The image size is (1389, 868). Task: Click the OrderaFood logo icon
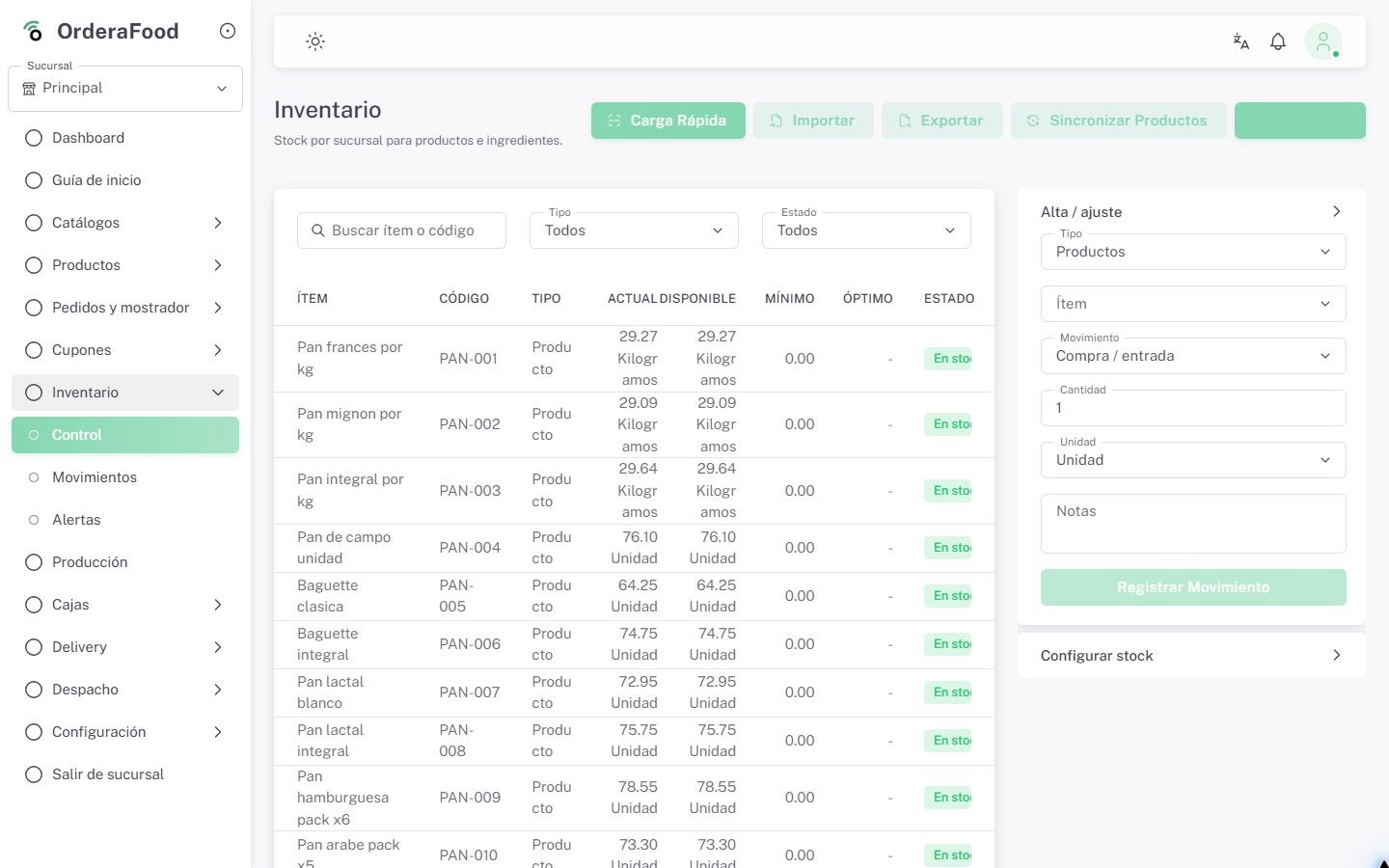click(33, 31)
